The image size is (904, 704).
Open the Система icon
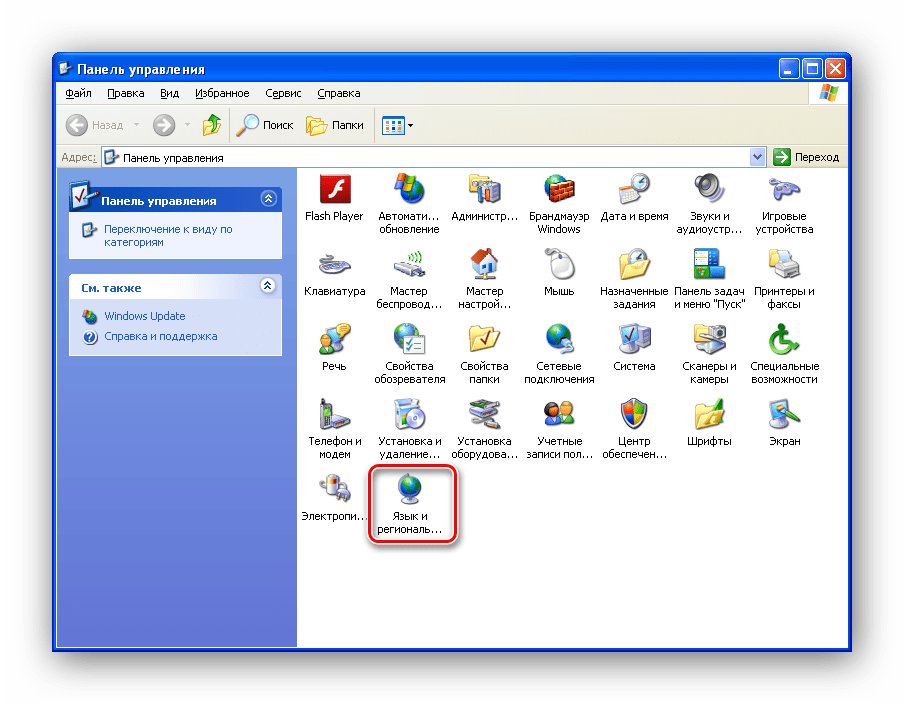[x=634, y=341]
